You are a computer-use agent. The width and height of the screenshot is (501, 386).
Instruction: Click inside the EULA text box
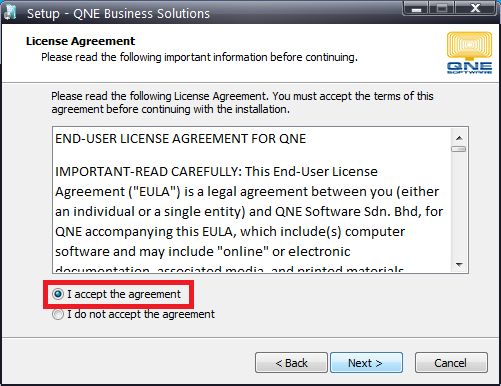tap(252, 200)
